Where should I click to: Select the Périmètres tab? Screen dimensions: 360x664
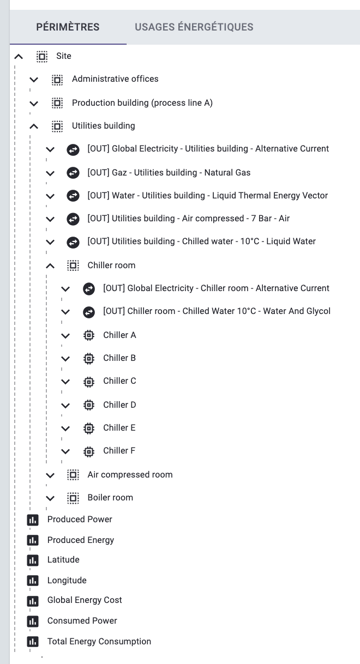(x=68, y=27)
